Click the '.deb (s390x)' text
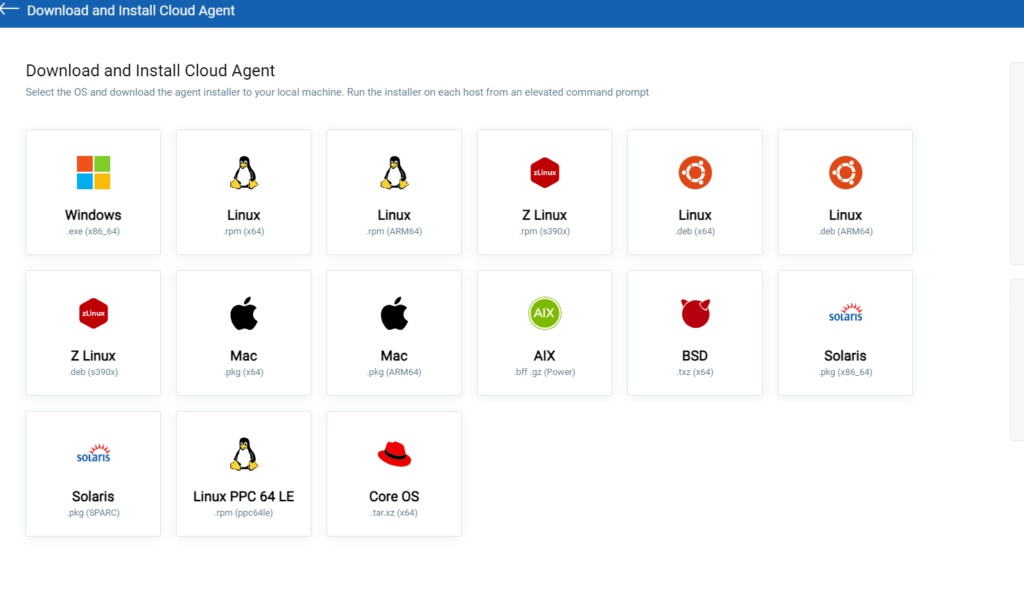 pyautogui.click(x=93, y=372)
